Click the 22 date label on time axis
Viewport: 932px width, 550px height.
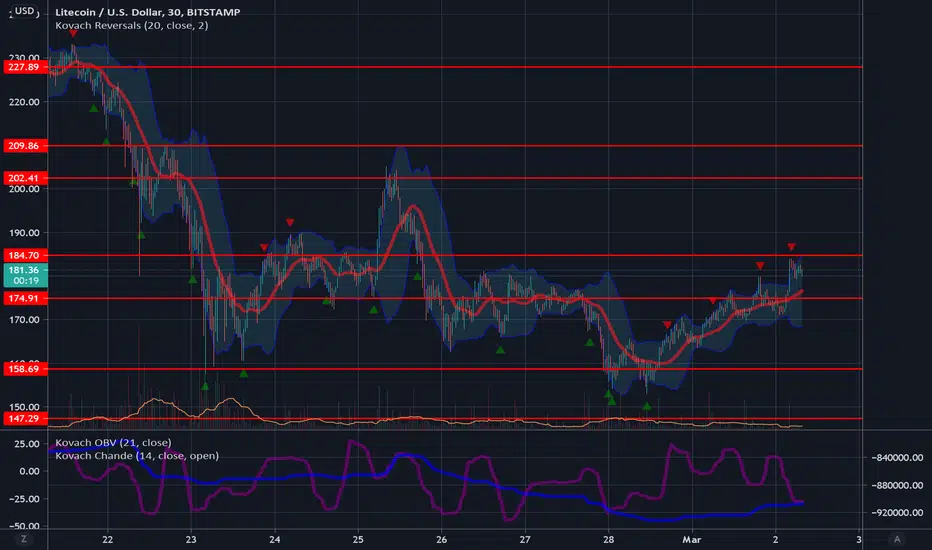coord(108,539)
